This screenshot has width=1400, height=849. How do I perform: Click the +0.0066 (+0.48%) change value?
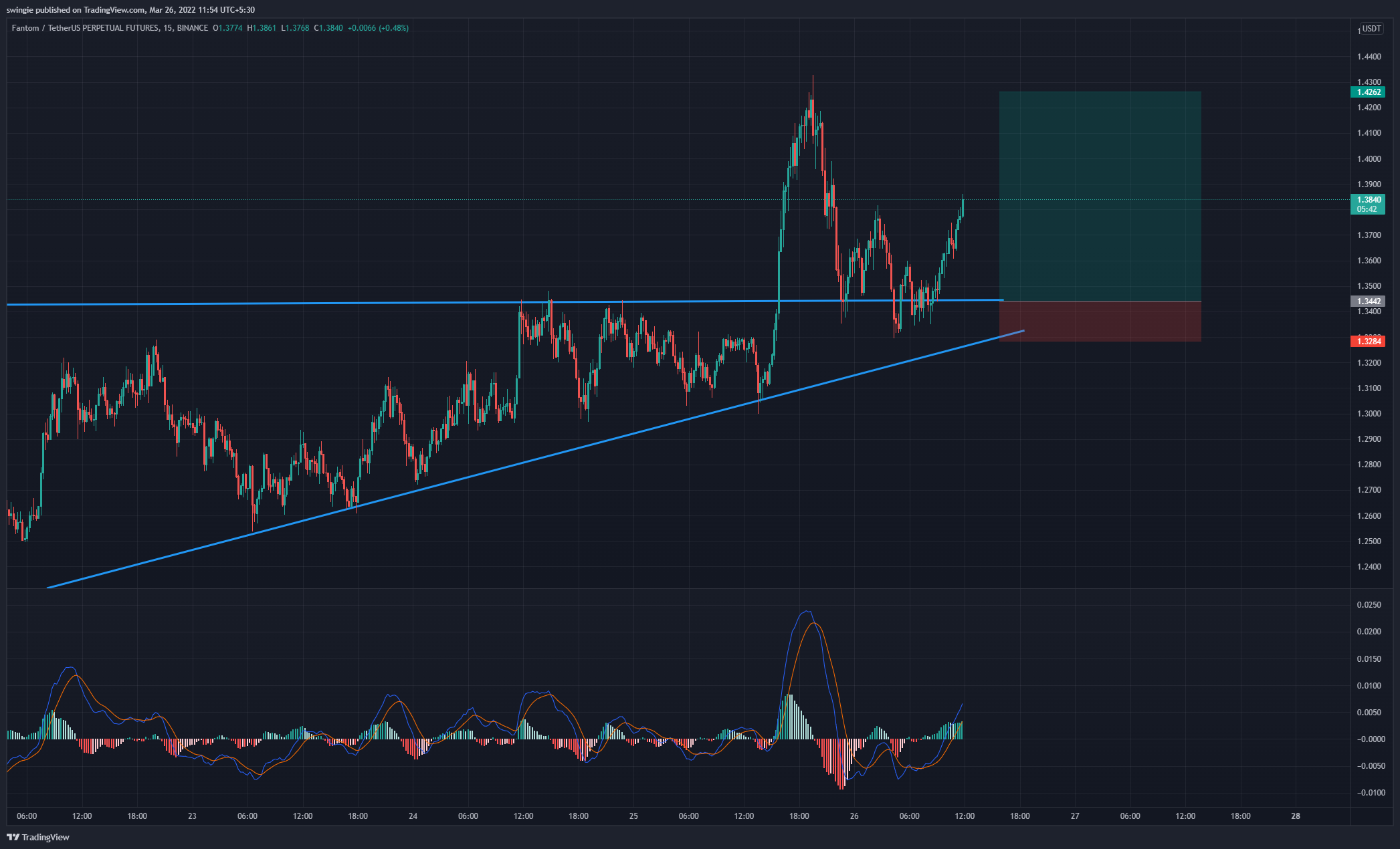(378, 28)
